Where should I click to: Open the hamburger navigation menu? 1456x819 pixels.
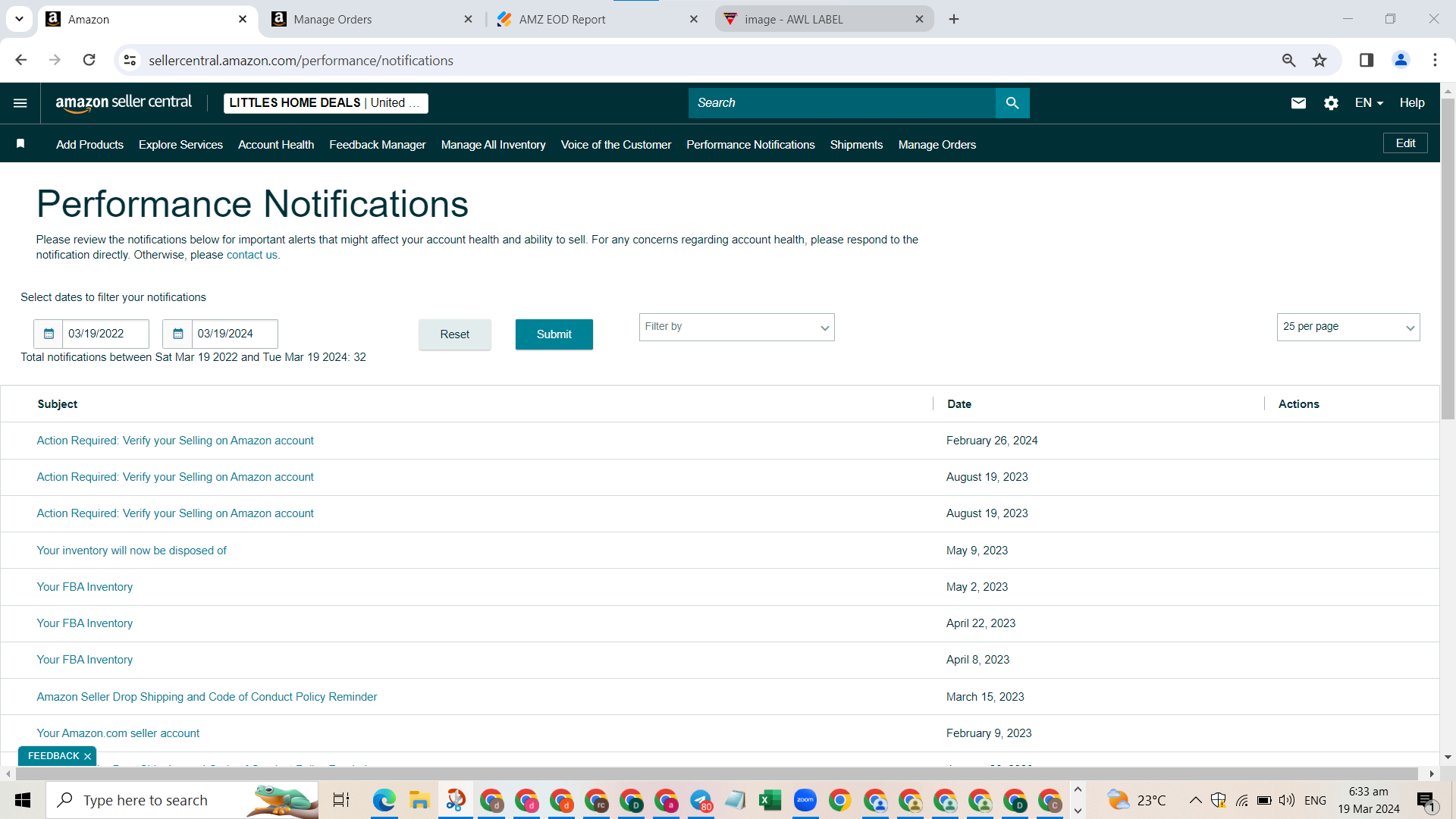pyautogui.click(x=20, y=103)
